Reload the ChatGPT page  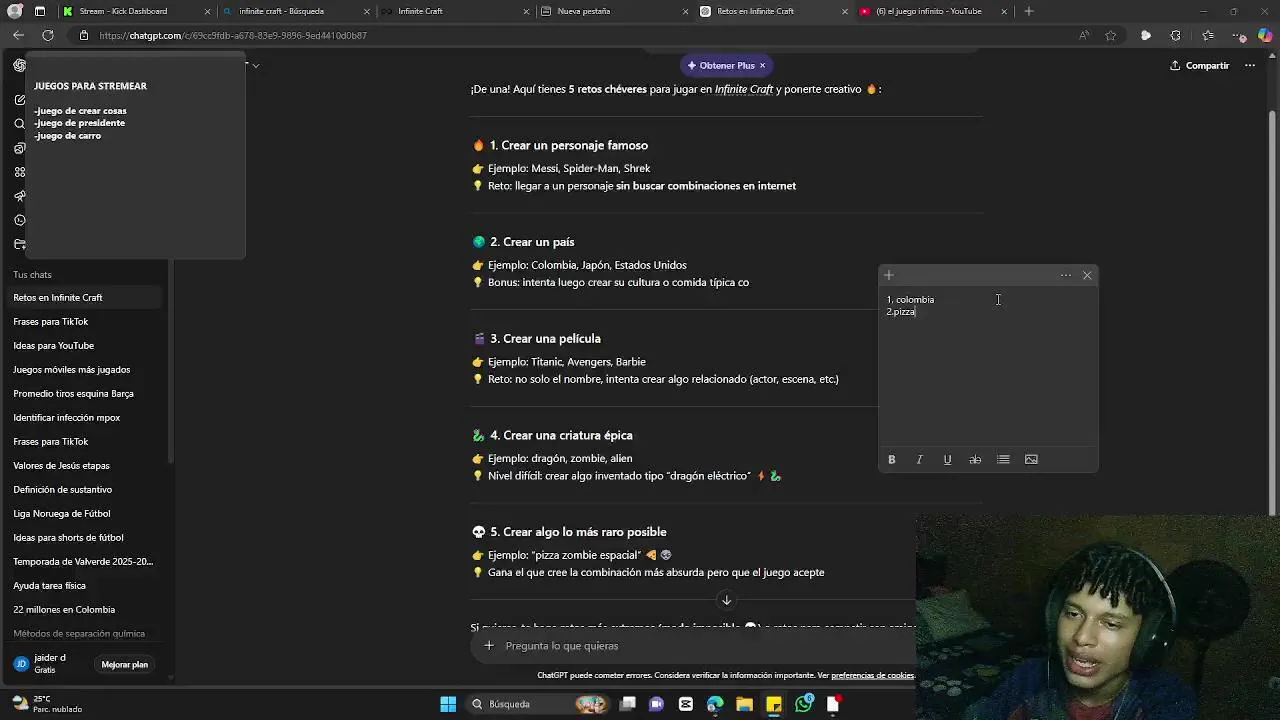[47, 35]
